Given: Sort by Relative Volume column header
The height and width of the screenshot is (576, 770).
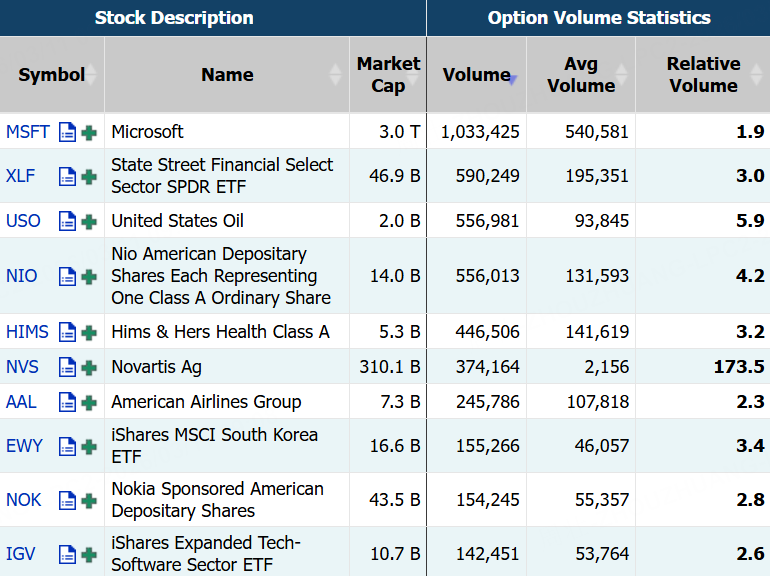Looking at the screenshot, I should 702,75.
